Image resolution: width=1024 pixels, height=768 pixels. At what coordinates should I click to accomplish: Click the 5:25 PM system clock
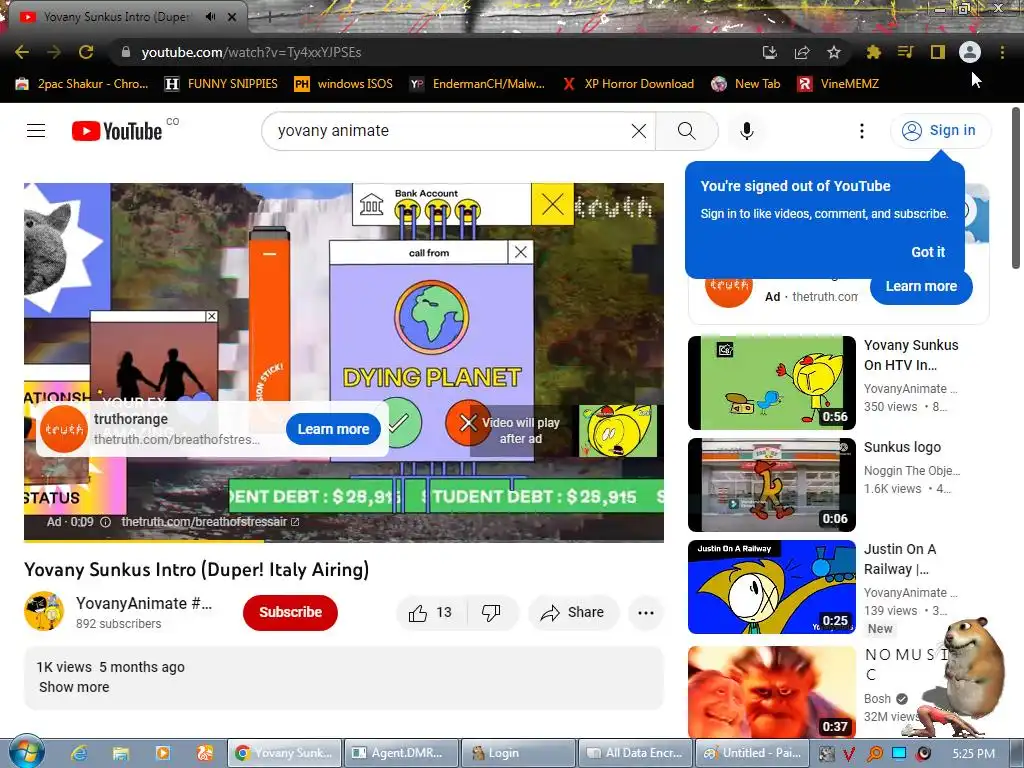click(x=974, y=753)
